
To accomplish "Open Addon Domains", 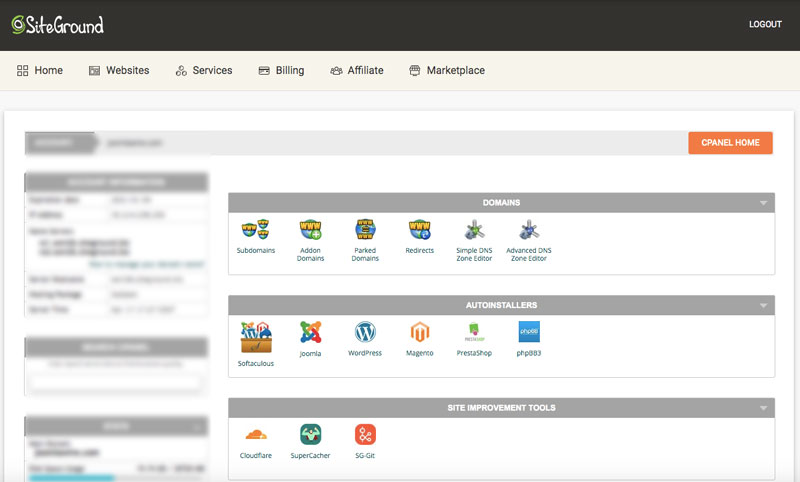I will 310,240.
